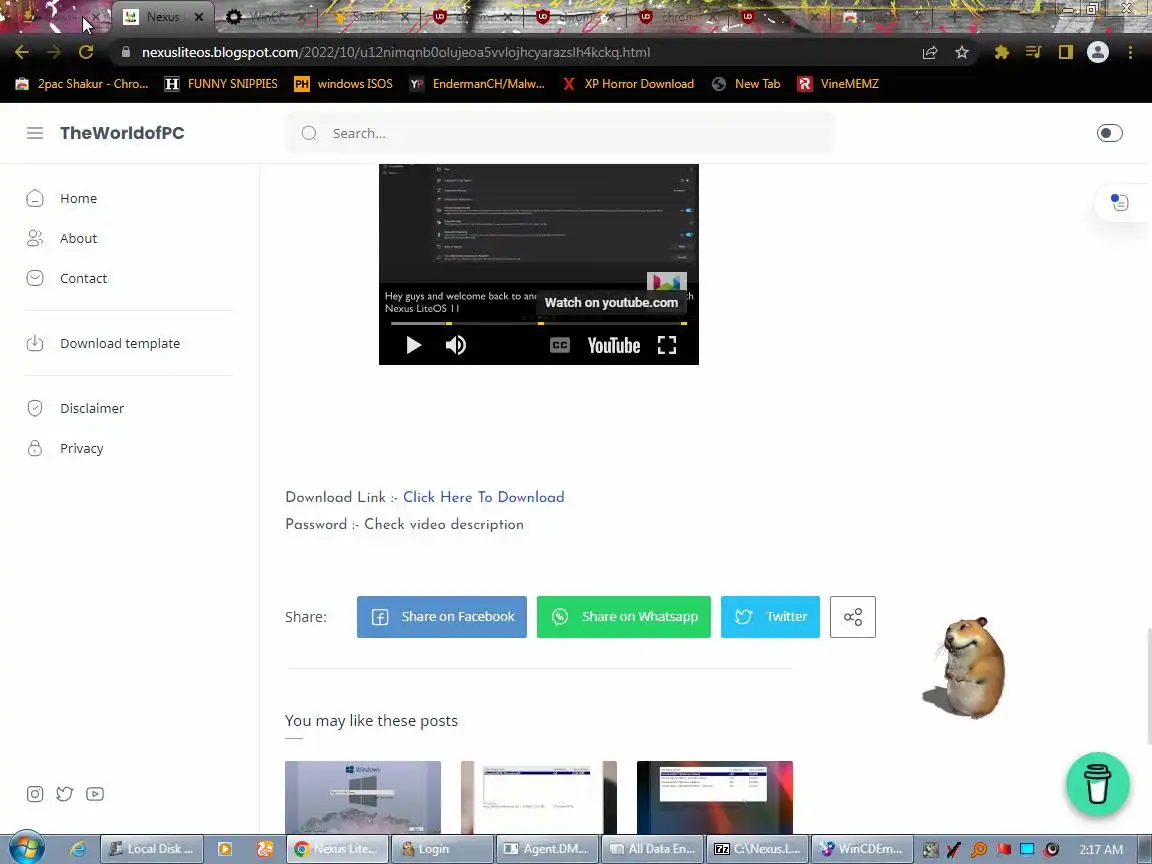Click the Privacy lock icon

[x=35, y=448]
